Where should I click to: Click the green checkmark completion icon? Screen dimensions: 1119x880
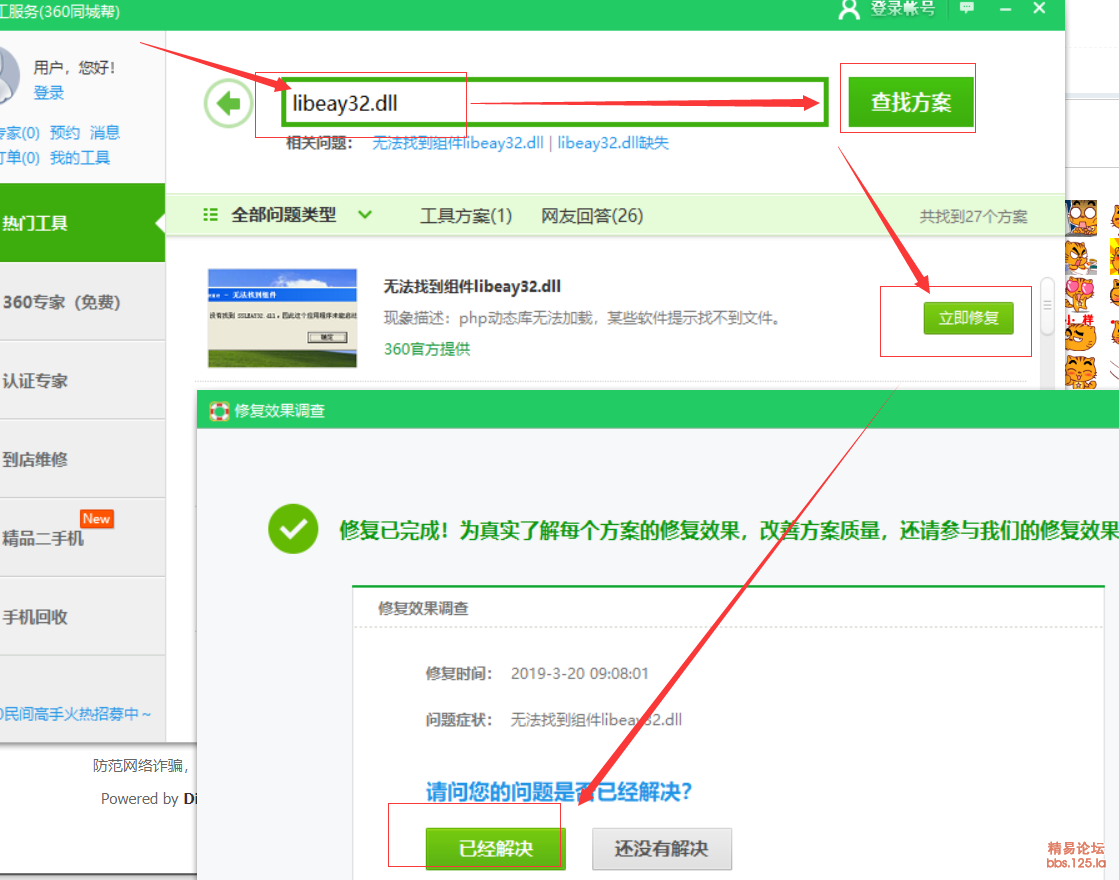(293, 529)
